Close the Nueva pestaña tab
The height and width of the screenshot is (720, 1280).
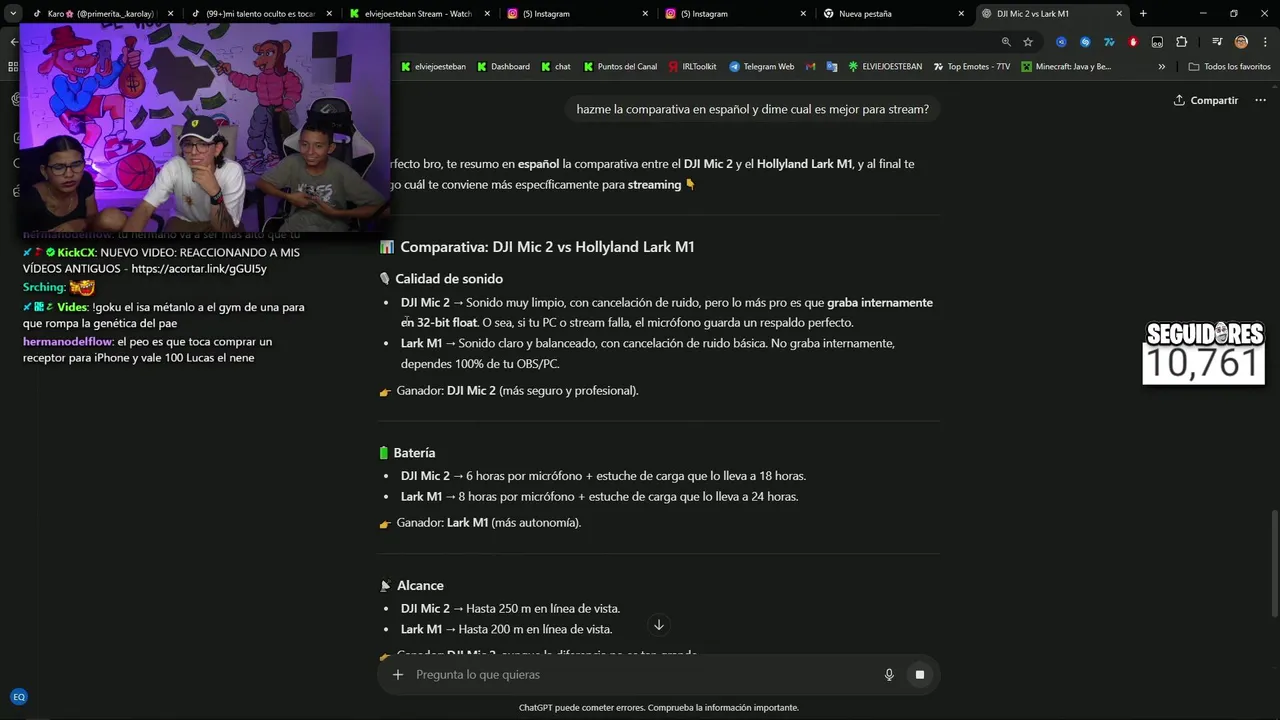961,14
